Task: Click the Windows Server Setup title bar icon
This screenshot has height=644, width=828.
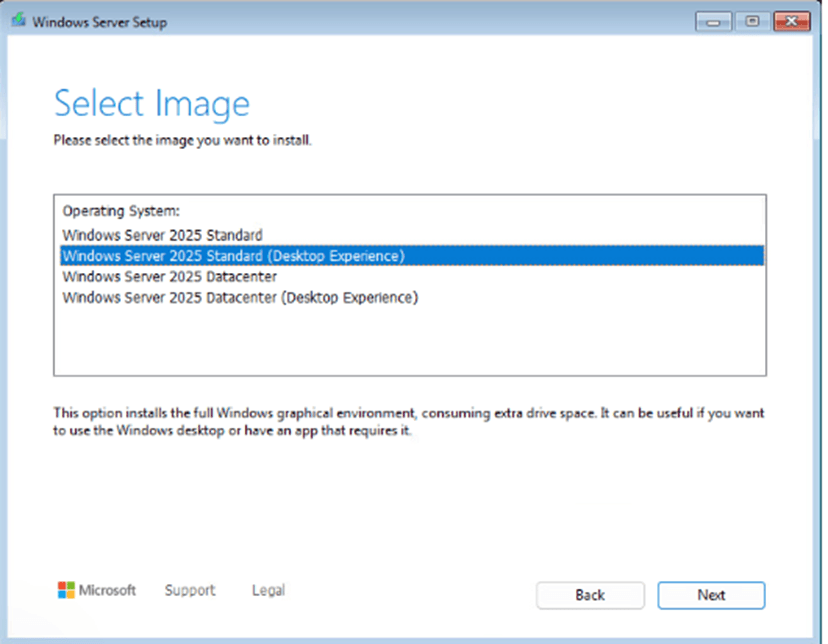Action: point(19,19)
